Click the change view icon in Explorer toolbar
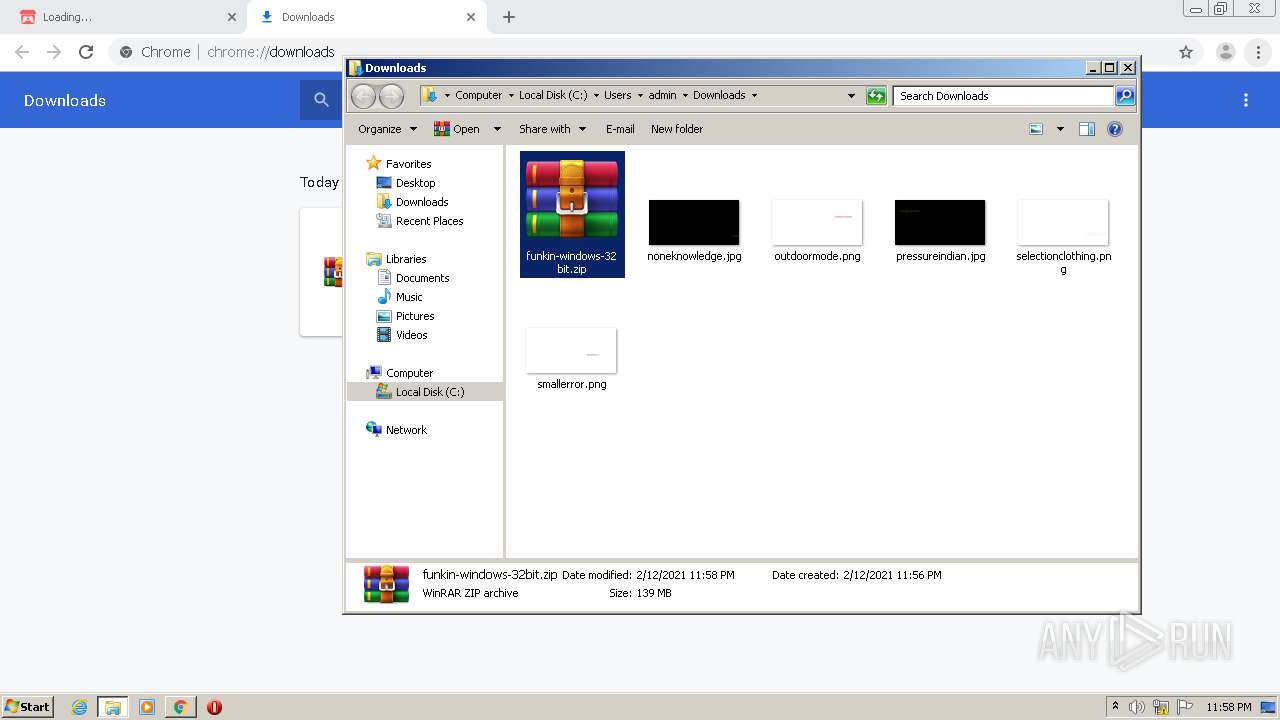Viewport: 1280px width, 720px height. pyautogui.click(x=1036, y=129)
